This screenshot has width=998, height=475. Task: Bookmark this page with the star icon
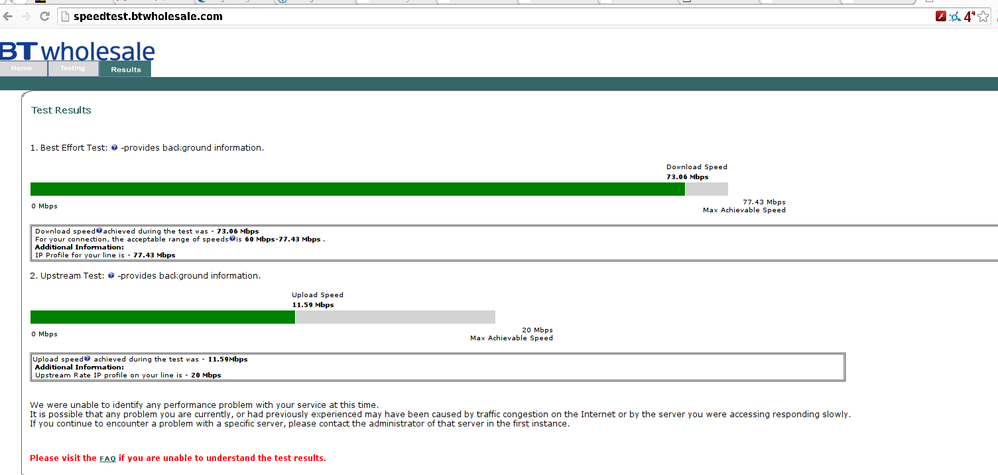pyautogui.click(x=984, y=17)
